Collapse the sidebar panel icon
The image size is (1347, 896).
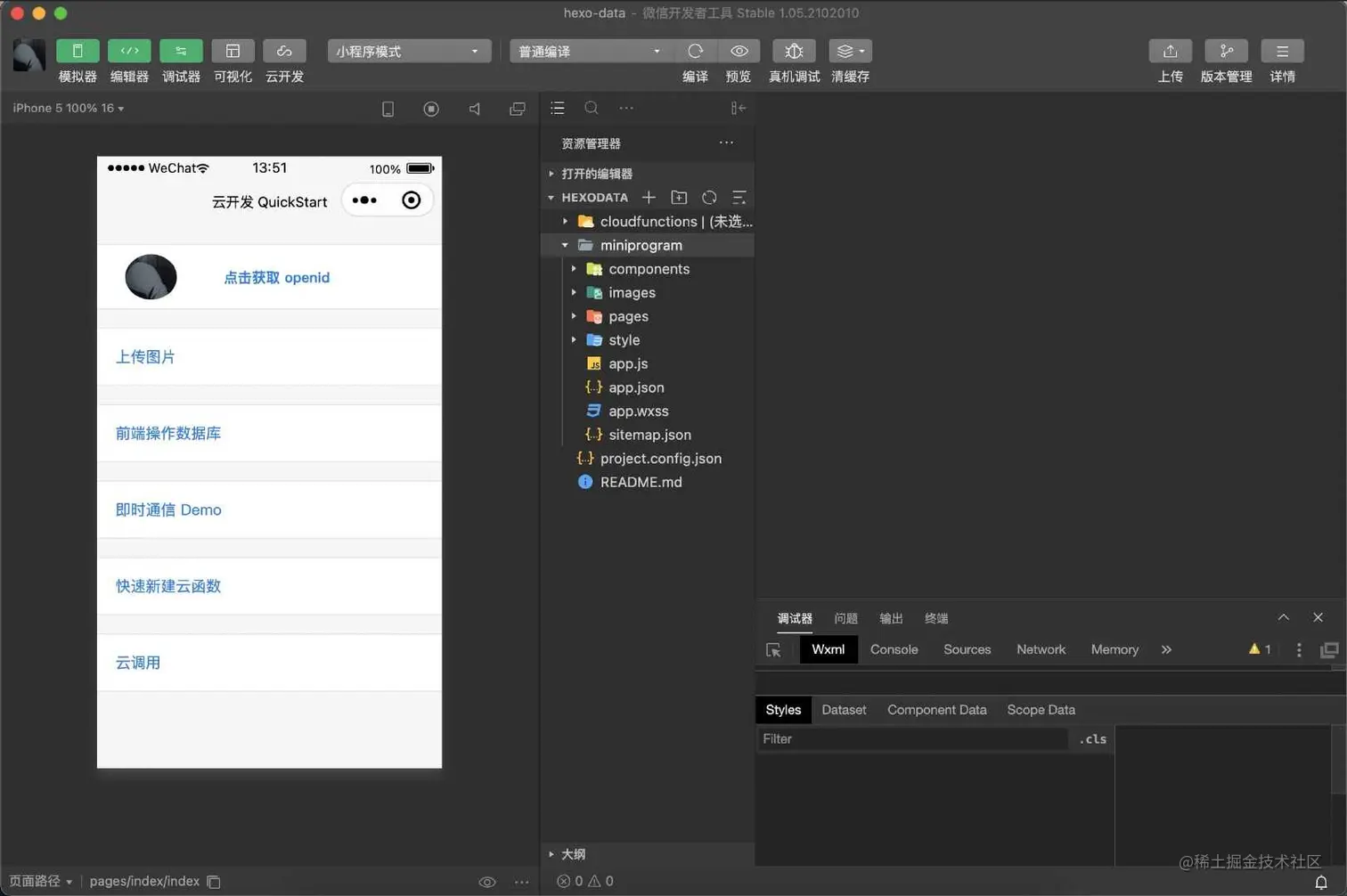point(739,108)
